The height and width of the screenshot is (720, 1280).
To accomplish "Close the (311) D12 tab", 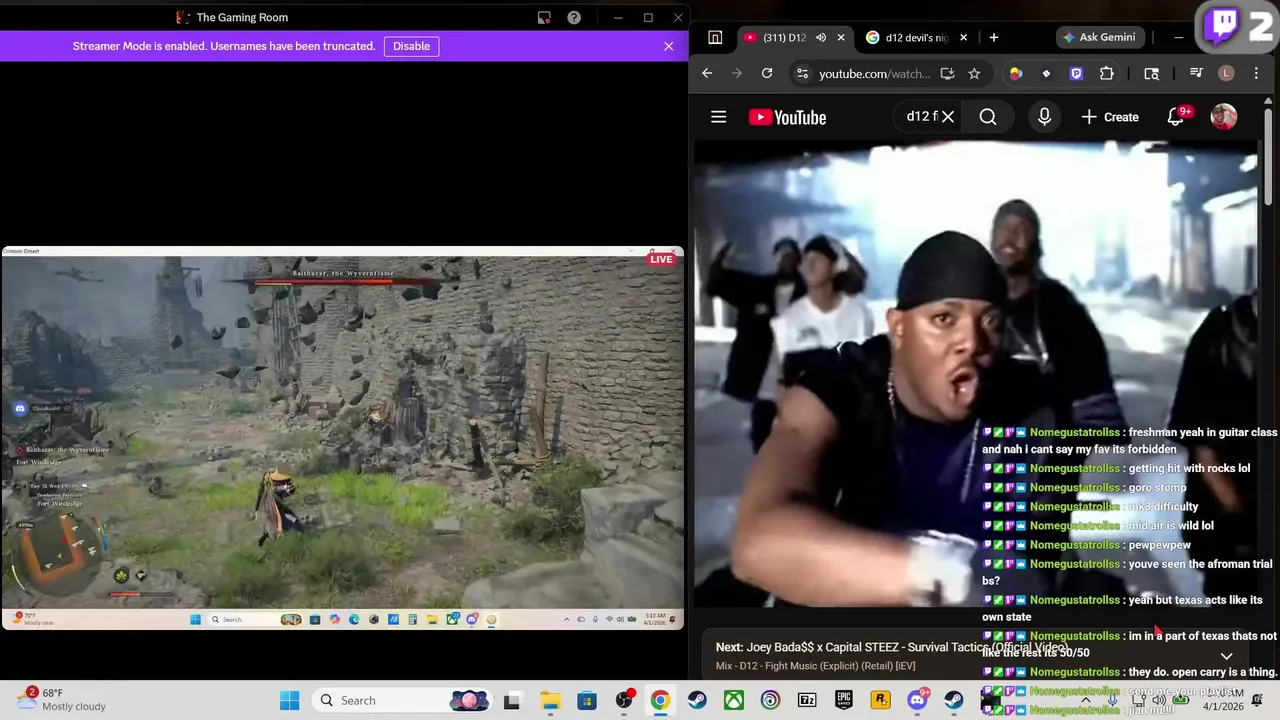I will [x=841, y=37].
